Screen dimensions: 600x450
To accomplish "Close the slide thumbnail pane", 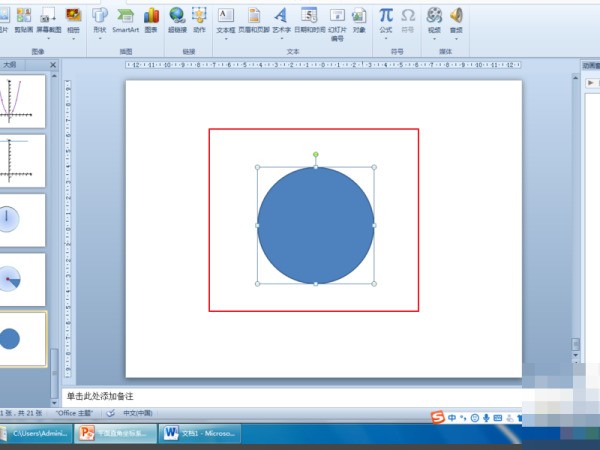I will coord(54,64).
